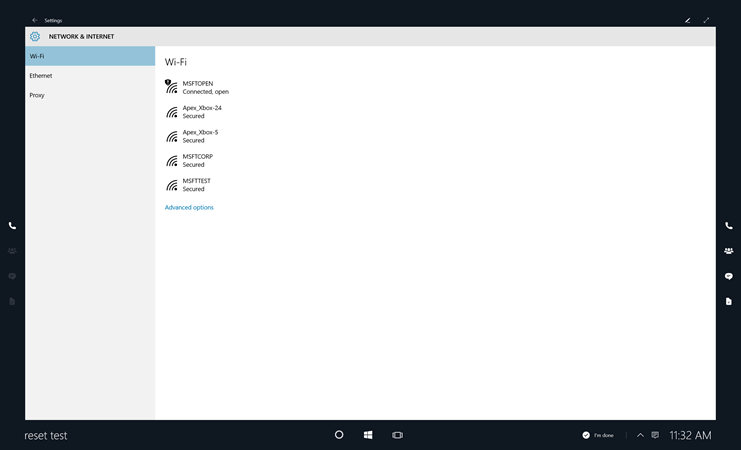Switch to the Proxy settings tab
Viewport: 741px width, 450px height.
pyautogui.click(x=37, y=95)
